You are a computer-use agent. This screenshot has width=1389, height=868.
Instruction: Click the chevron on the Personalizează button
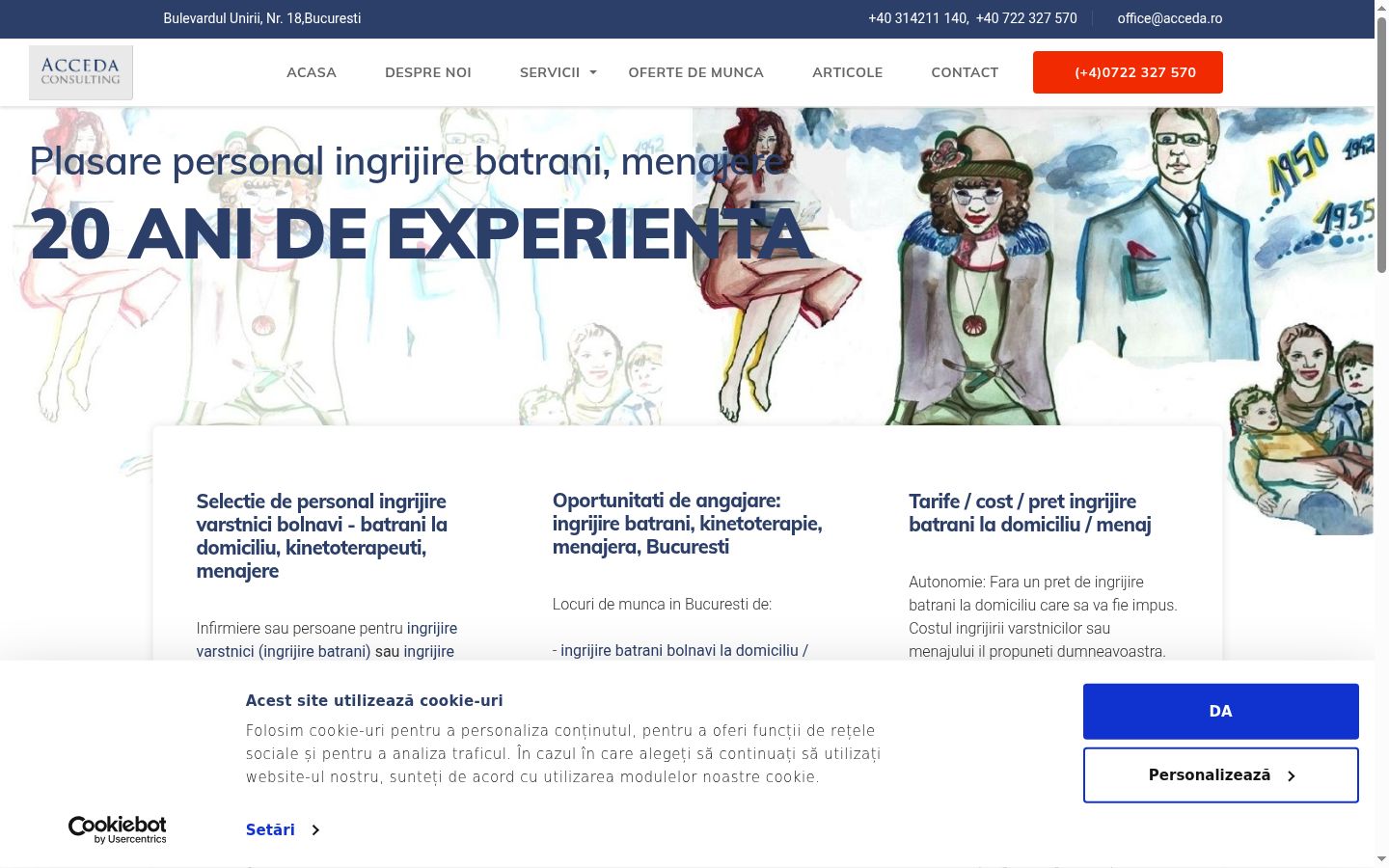click(1291, 775)
